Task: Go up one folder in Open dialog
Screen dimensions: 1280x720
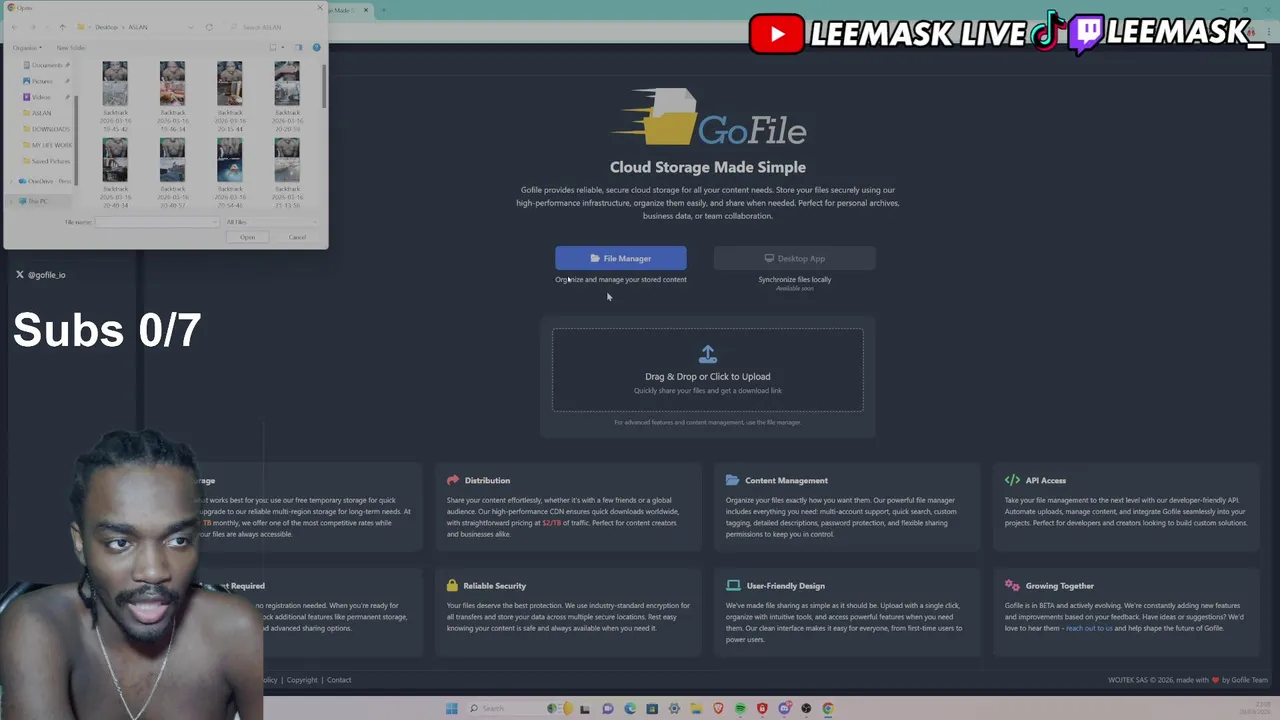Action: pos(62,27)
